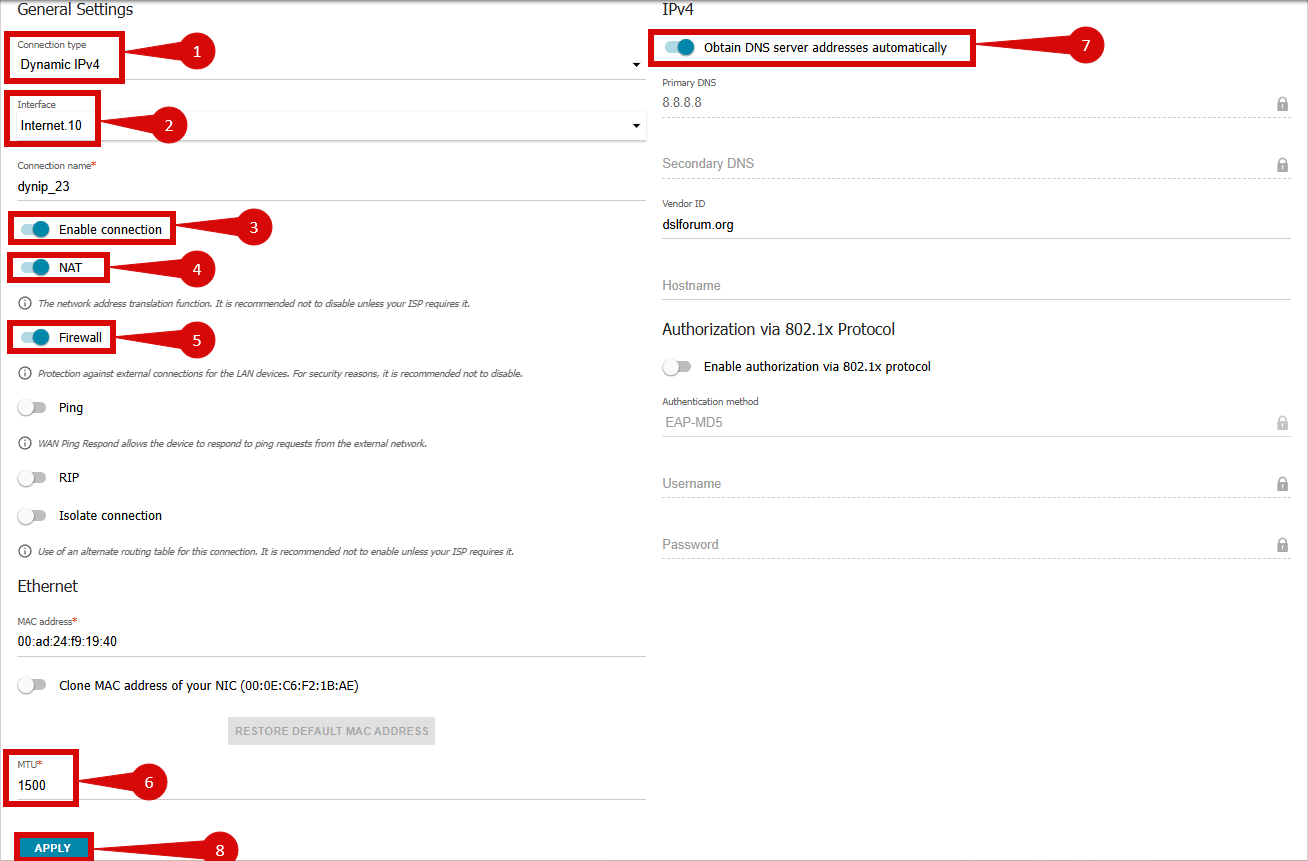Screen dimensions: 1308x861
Task: Enable the Ping toggle
Action: coord(33,408)
